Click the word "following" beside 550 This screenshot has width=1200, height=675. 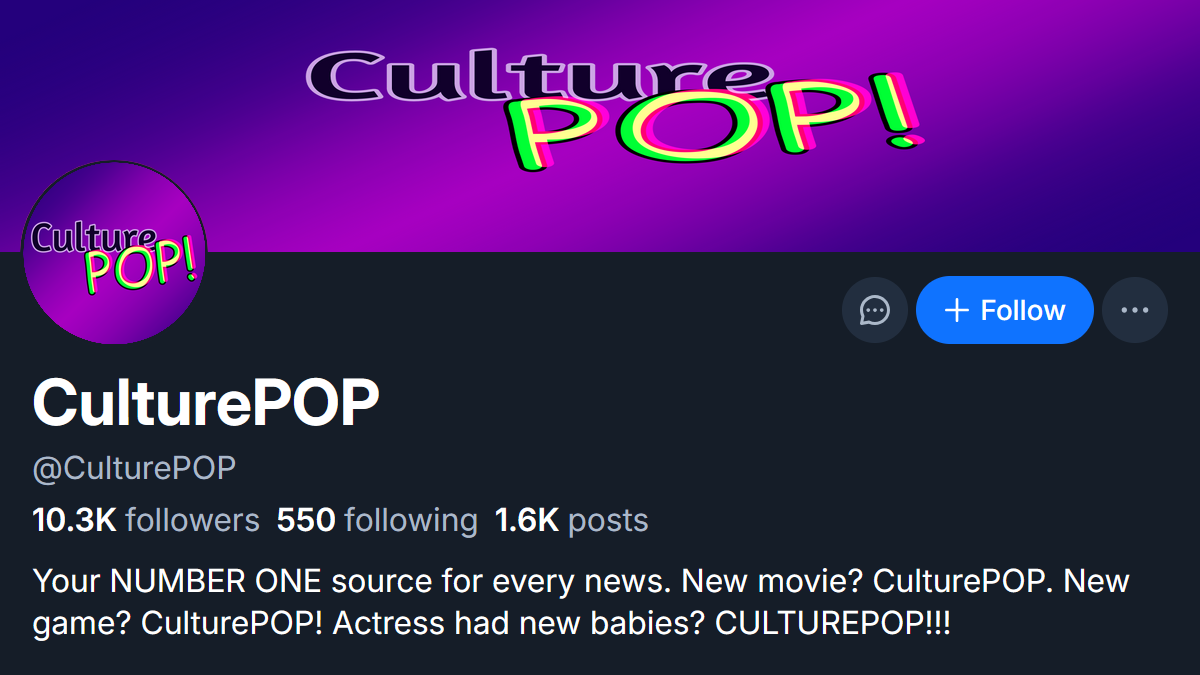point(410,520)
